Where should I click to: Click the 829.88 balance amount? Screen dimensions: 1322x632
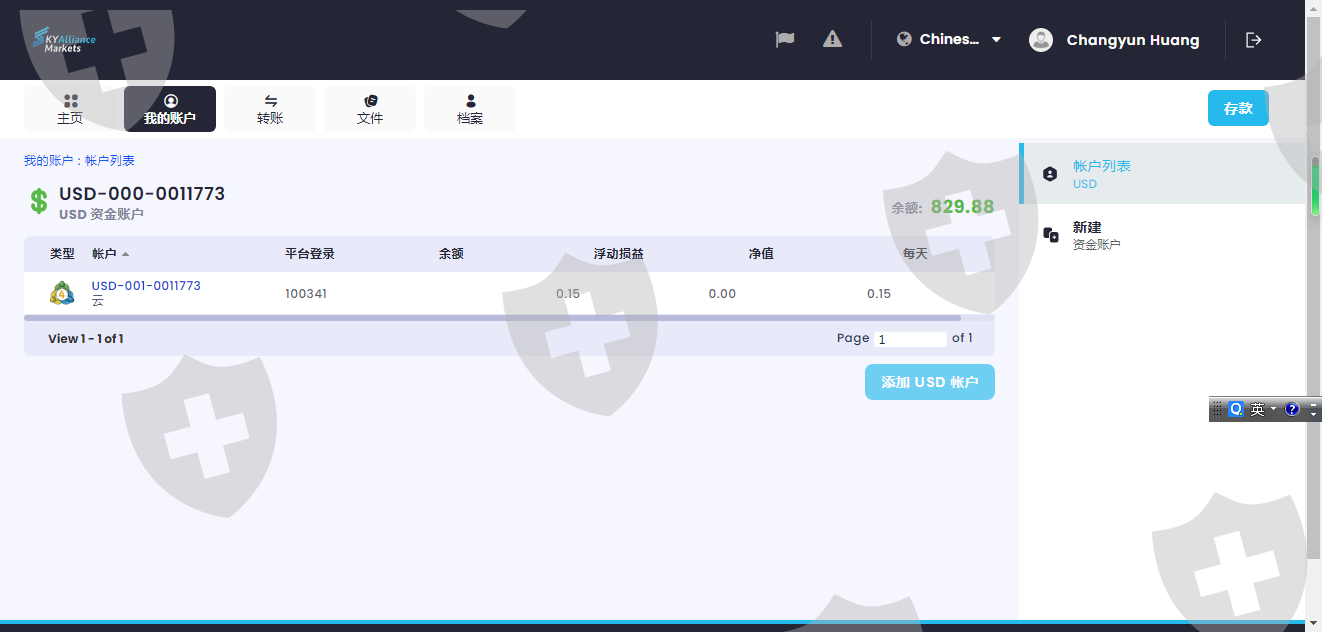[962, 207]
